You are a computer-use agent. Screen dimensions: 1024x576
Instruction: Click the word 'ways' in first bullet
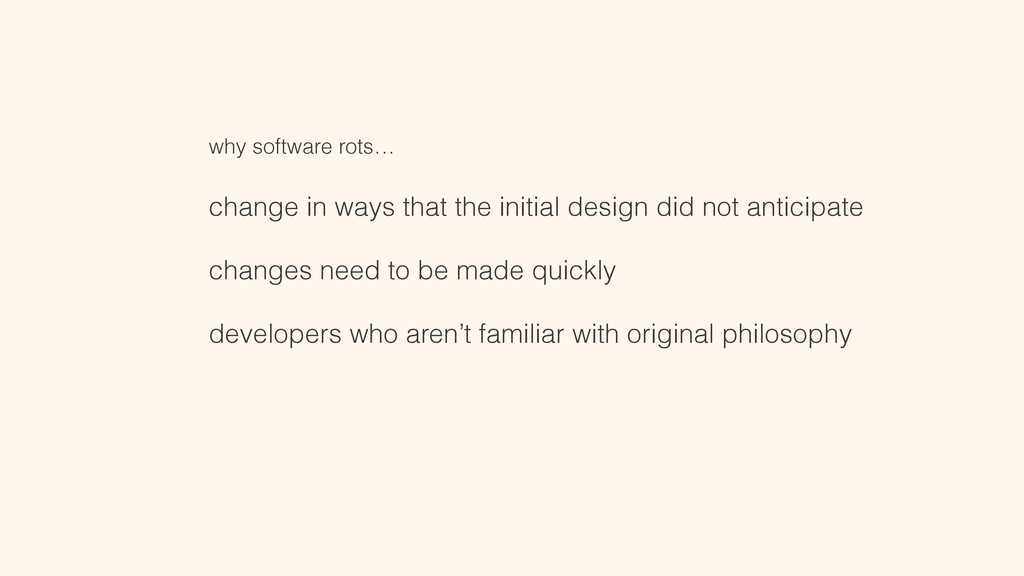pos(364,208)
